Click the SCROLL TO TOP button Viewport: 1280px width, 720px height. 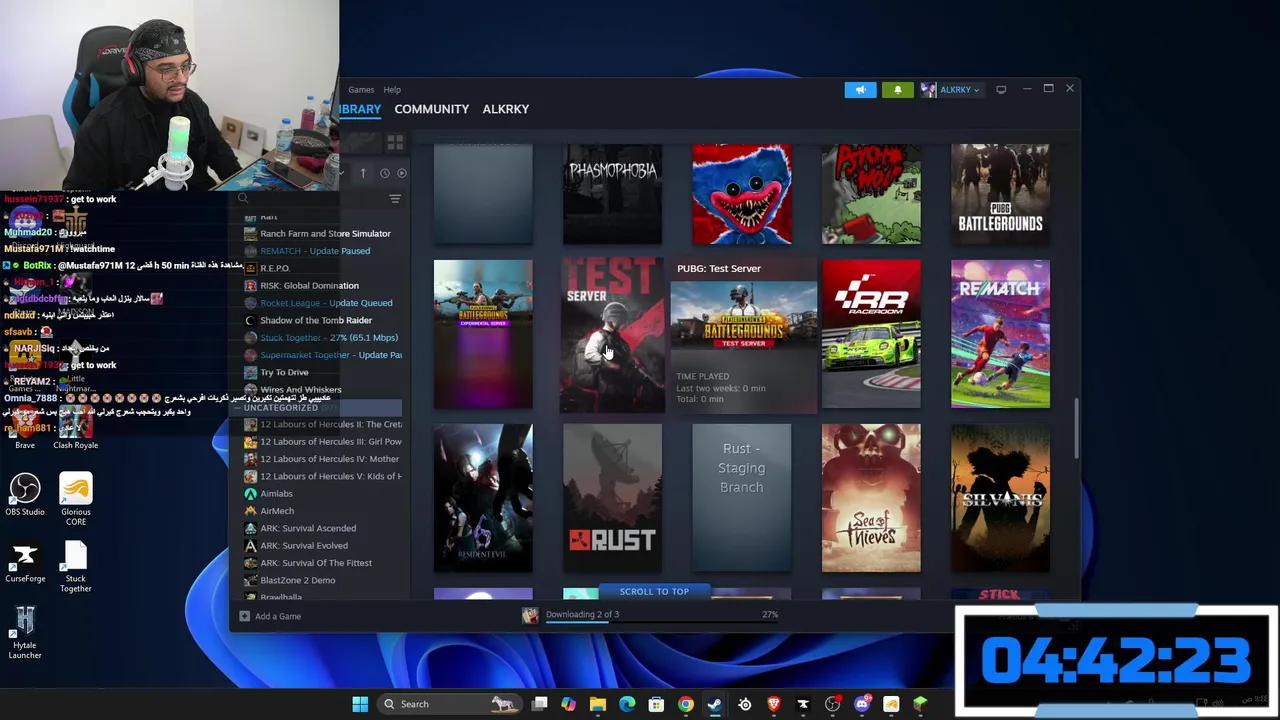pos(654,592)
